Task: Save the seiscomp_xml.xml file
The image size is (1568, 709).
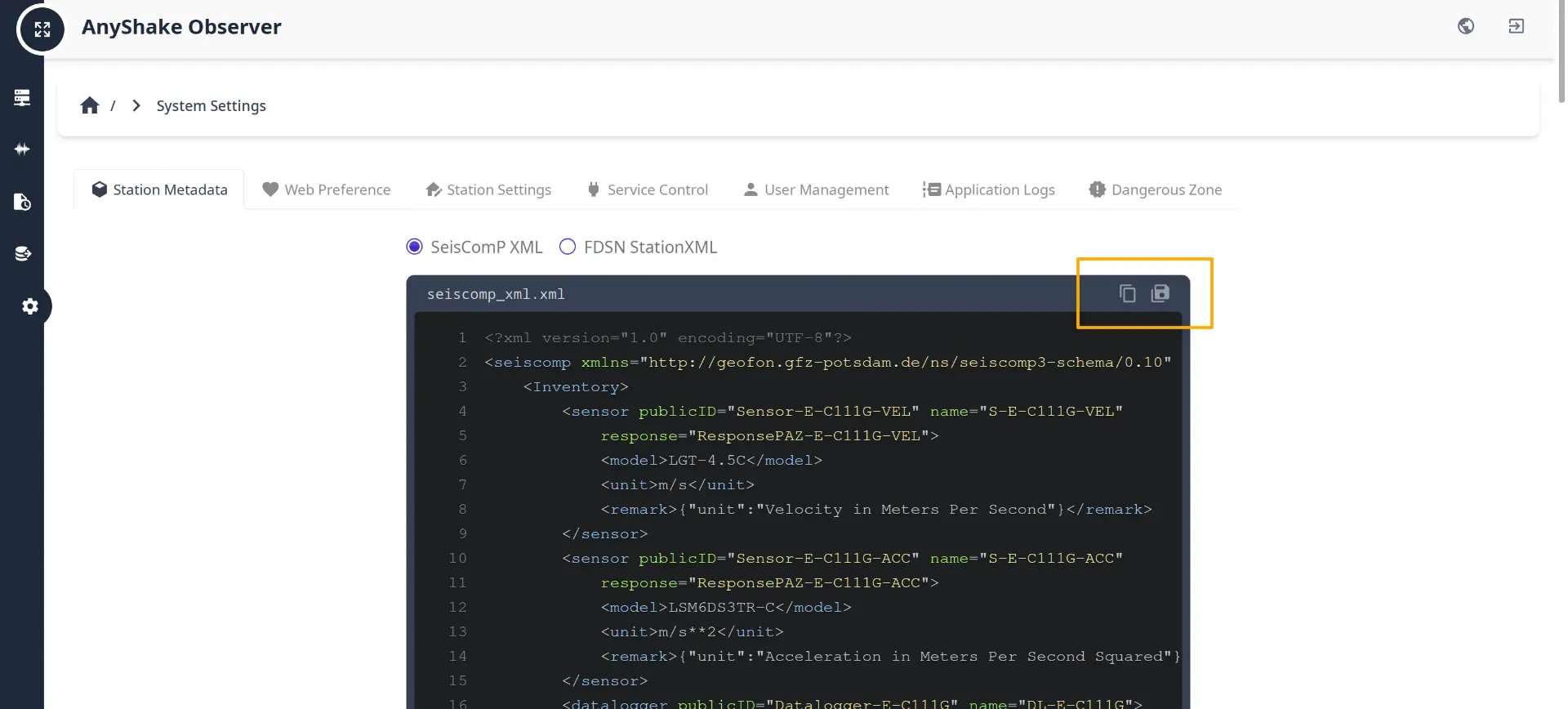Action: coord(1160,293)
